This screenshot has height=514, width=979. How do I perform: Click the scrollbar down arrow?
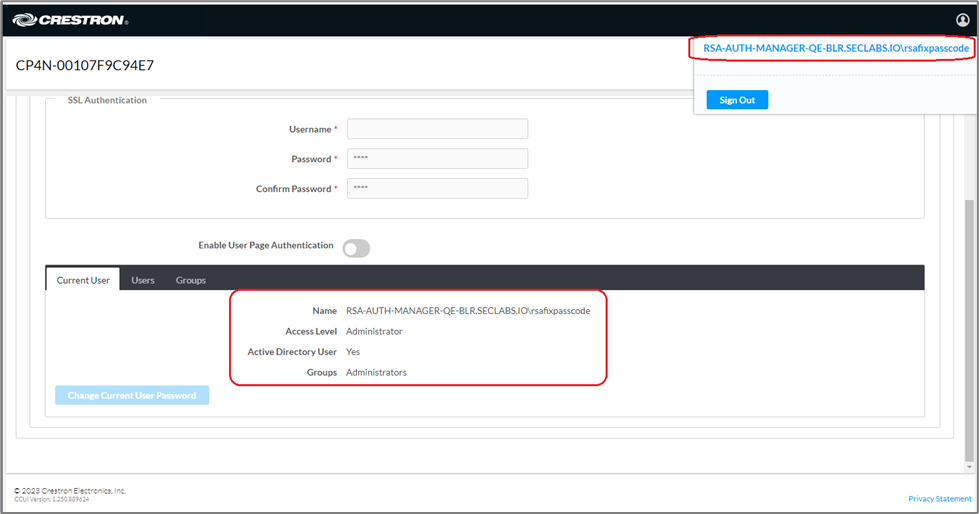tap(967, 466)
